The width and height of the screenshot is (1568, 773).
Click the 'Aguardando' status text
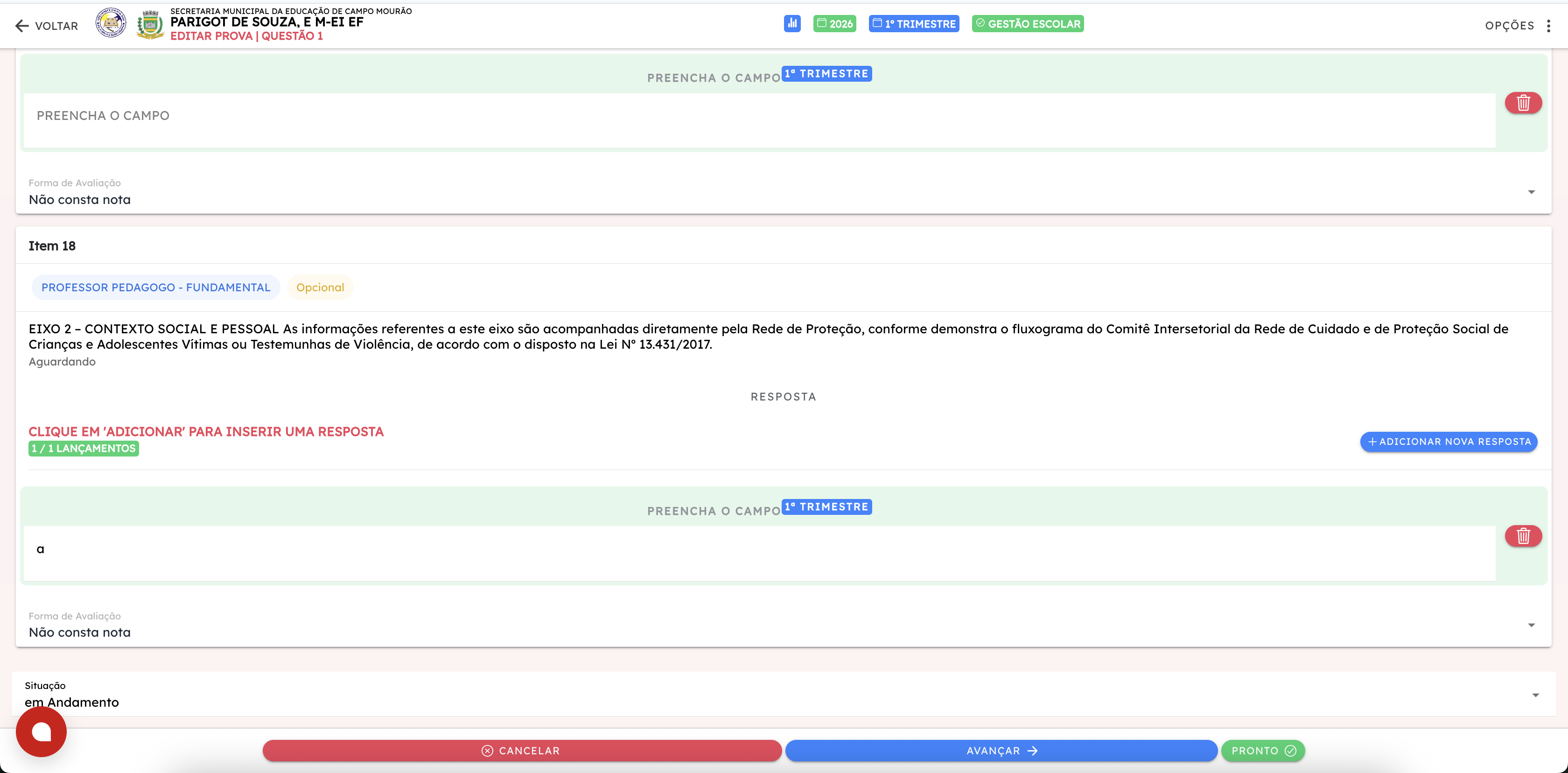tap(62, 362)
